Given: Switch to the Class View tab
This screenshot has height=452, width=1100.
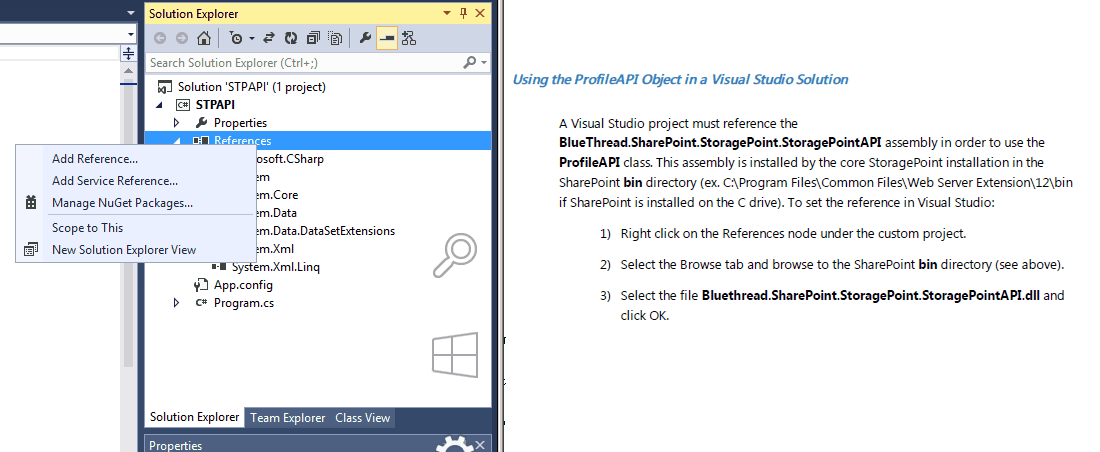Looking at the screenshot, I should click(363, 418).
